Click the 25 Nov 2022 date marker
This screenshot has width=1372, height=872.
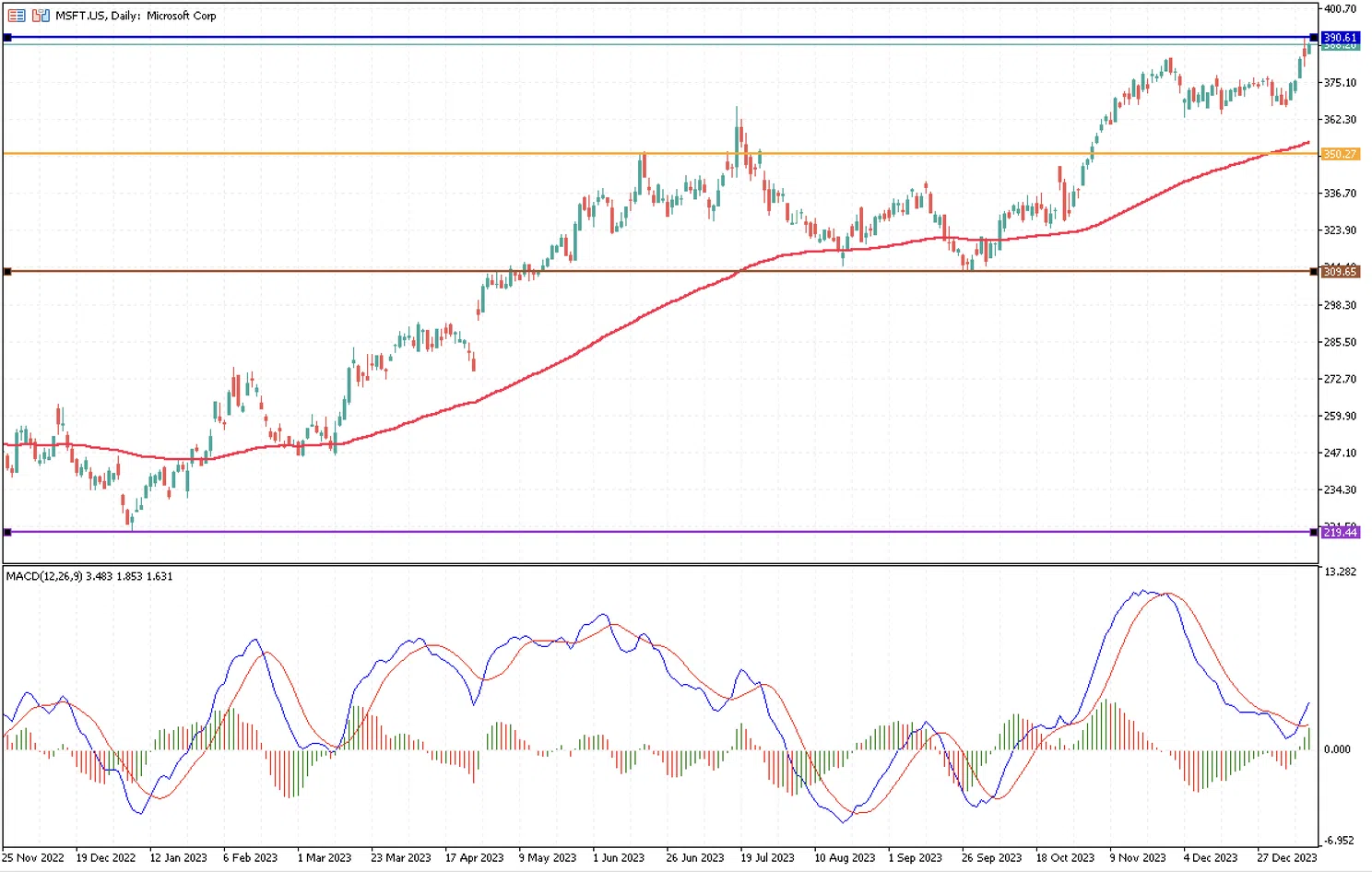click(x=34, y=857)
